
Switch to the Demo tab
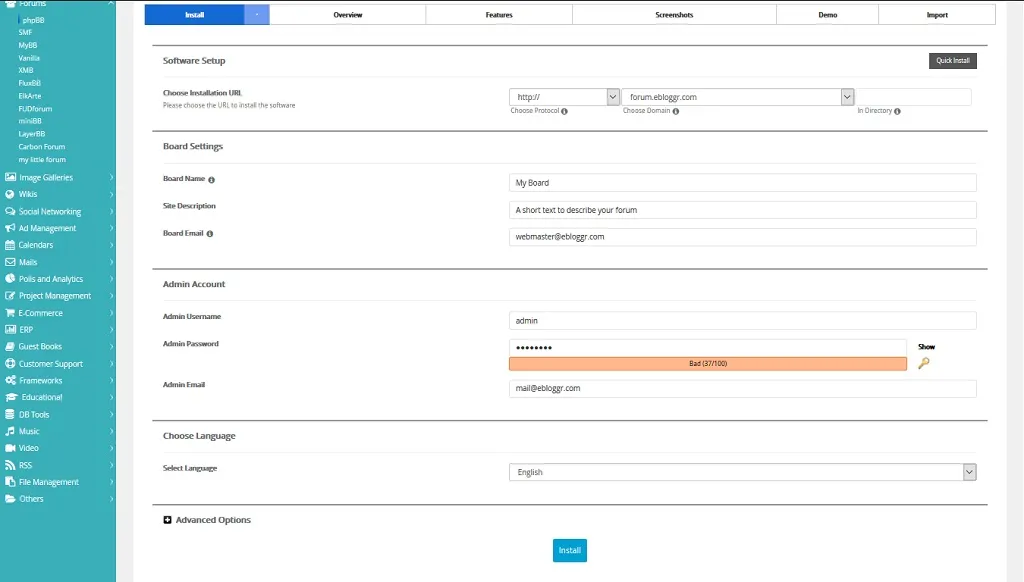[x=827, y=14]
